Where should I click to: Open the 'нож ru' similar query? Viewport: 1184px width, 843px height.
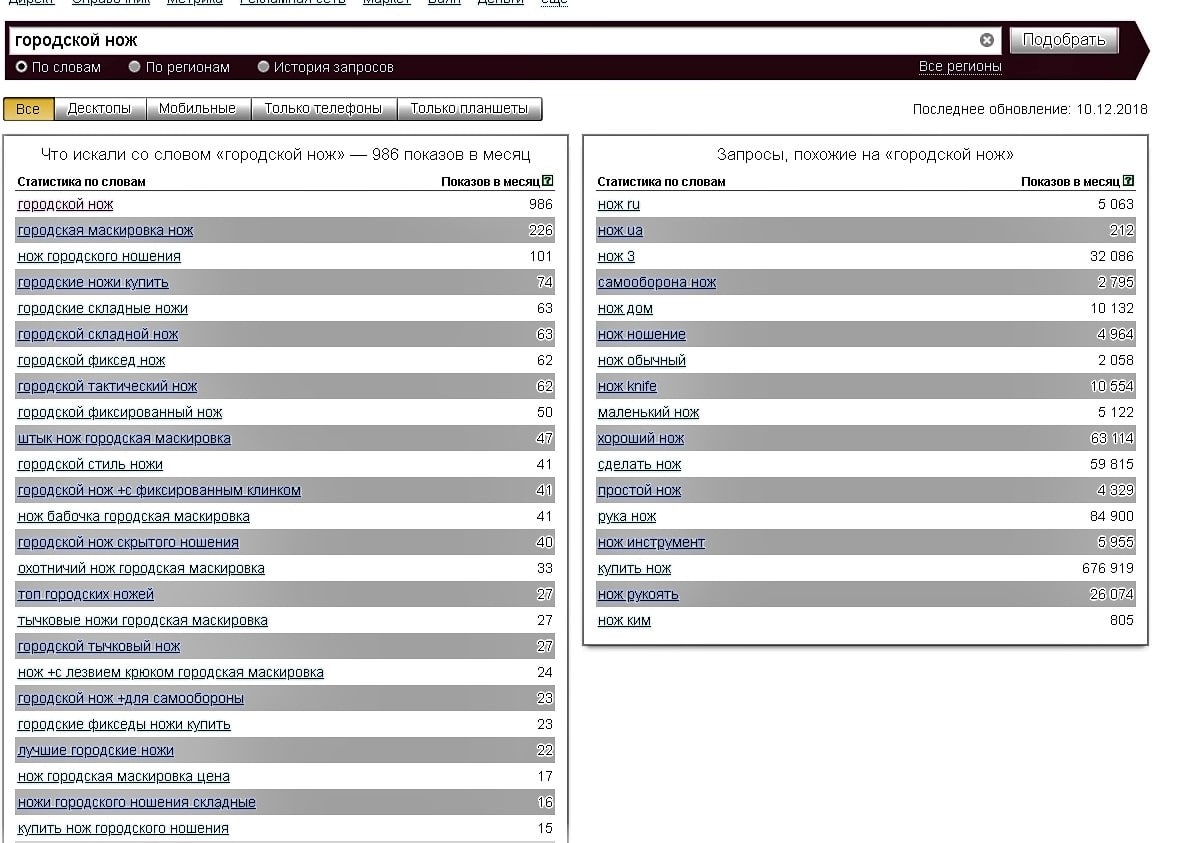618,204
